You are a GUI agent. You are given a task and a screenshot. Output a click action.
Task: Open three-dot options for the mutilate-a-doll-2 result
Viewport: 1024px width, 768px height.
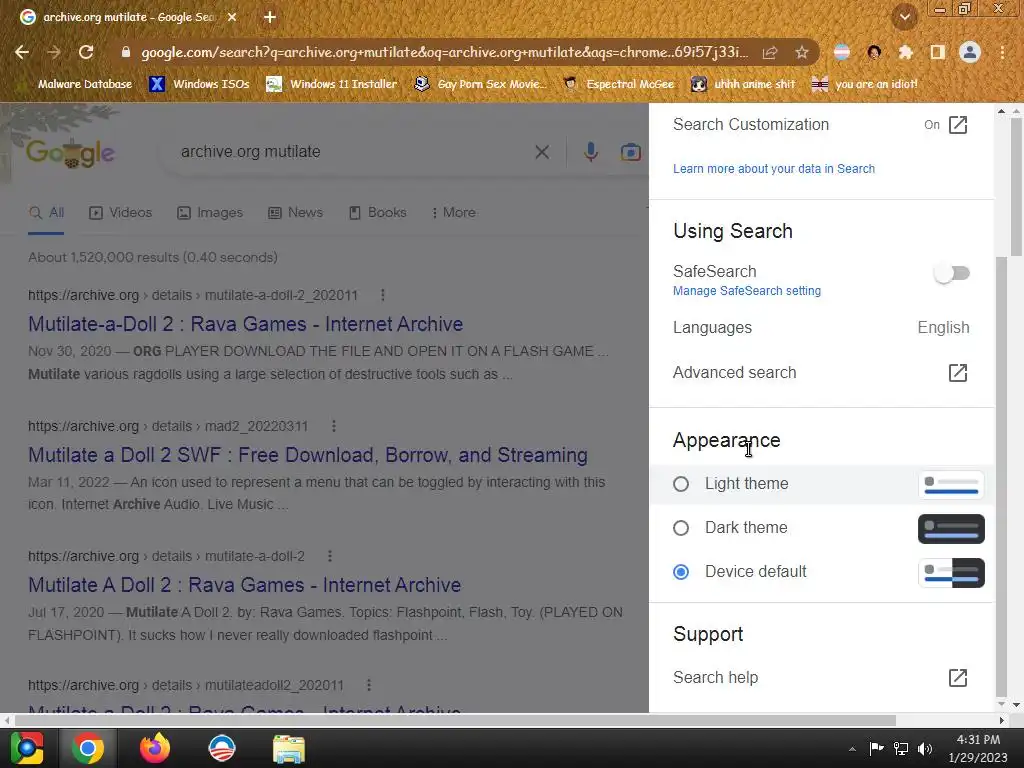330,556
